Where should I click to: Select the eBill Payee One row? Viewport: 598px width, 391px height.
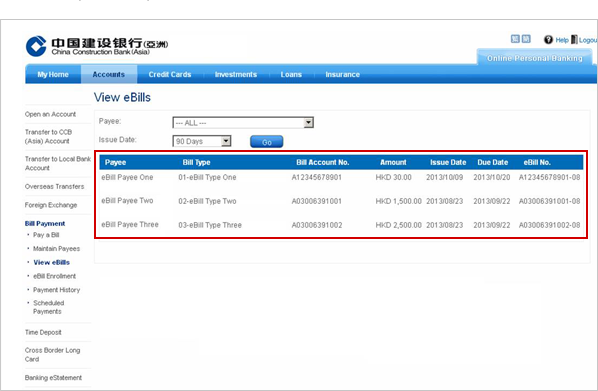[341, 177]
